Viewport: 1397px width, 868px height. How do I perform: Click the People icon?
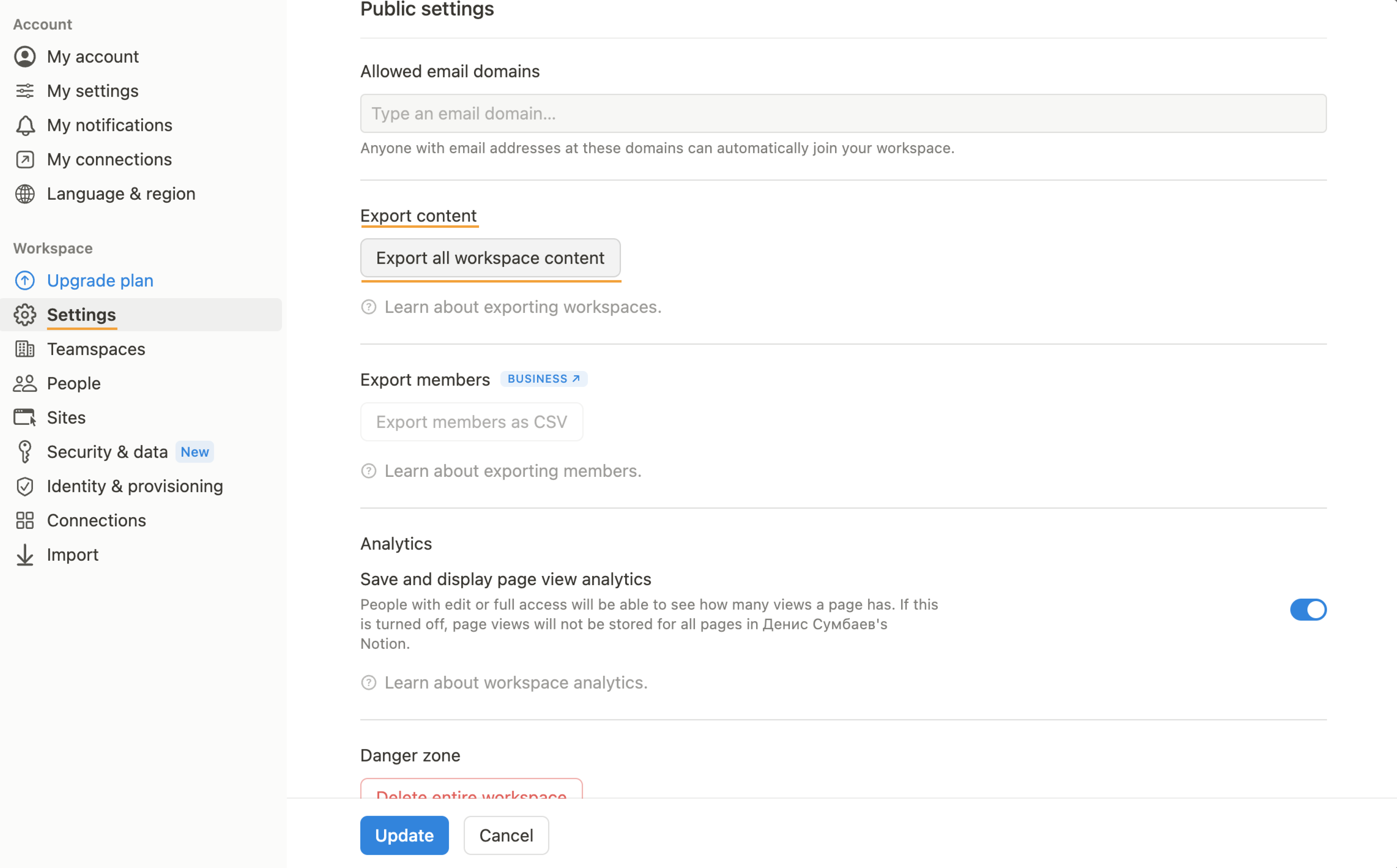(x=25, y=382)
